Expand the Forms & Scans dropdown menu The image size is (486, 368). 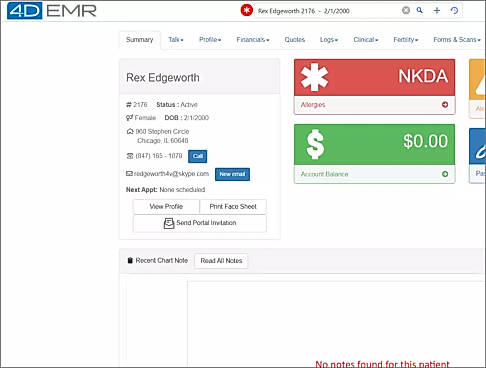coord(457,40)
